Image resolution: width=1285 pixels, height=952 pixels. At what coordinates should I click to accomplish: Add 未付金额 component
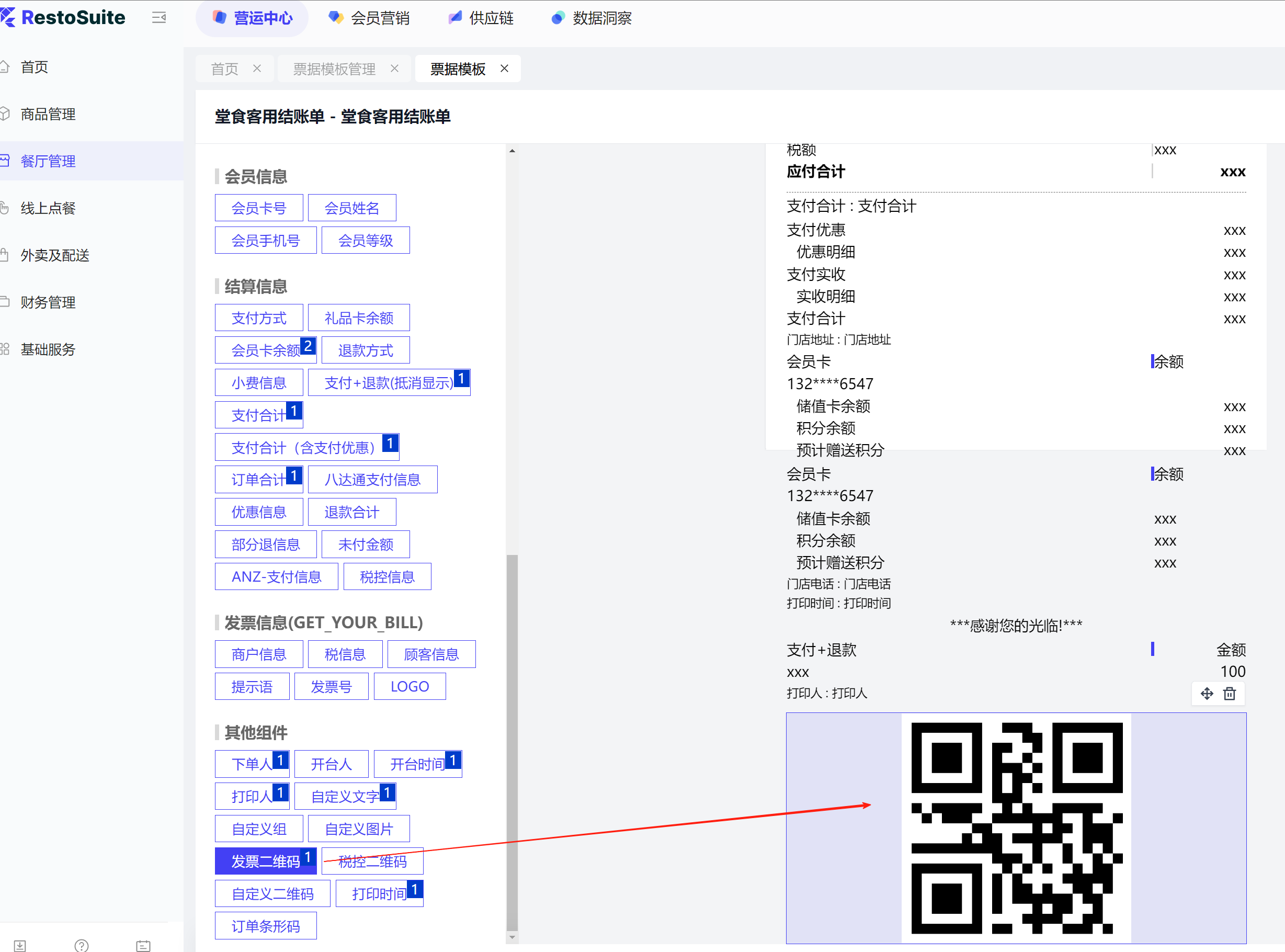tap(366, 545)
